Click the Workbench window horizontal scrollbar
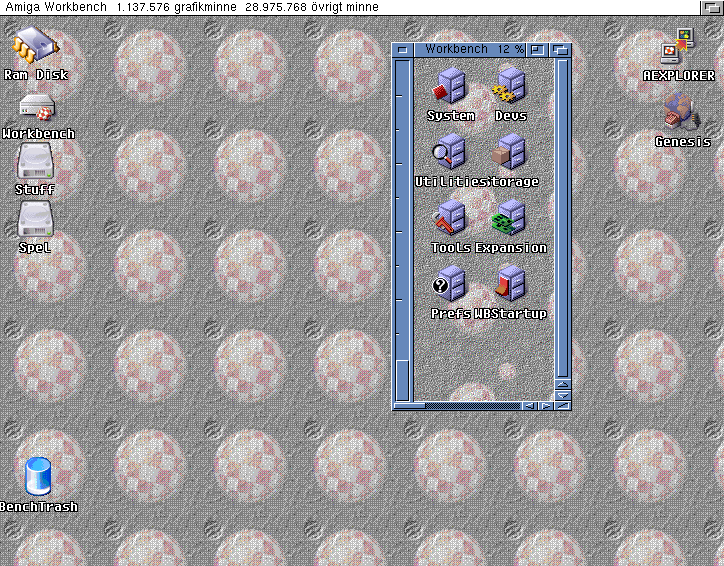The width and height of the screenshot is (724, 566). click(x=457, y=406)
